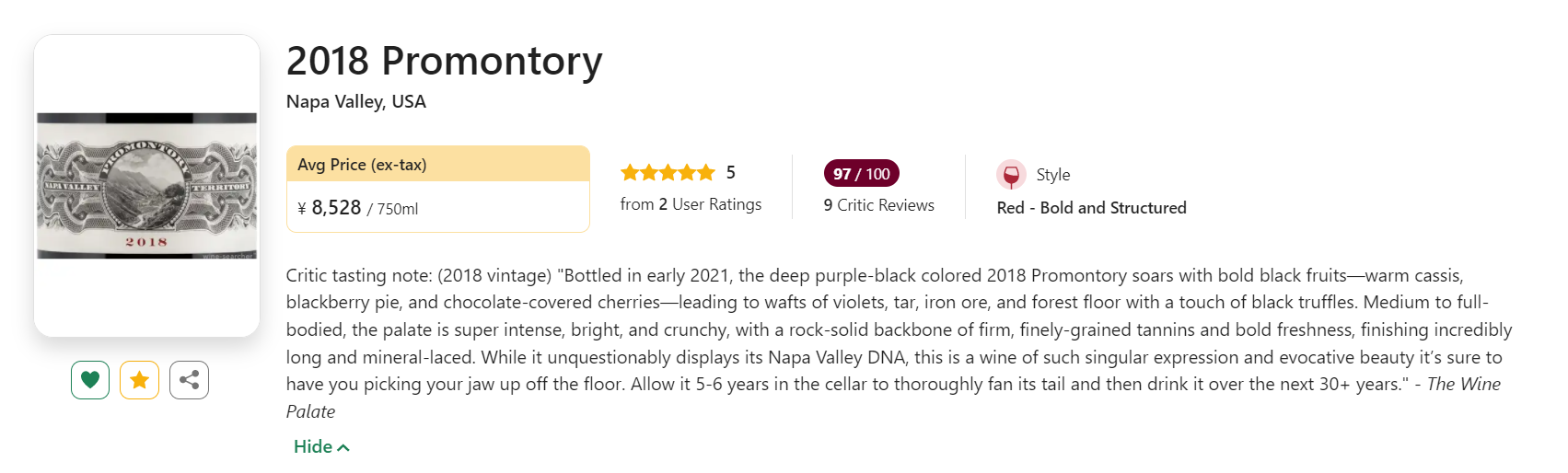Click the 97 / 100 critic score badge
Viewport: 1568px width, 473px height.
point(861,174)
